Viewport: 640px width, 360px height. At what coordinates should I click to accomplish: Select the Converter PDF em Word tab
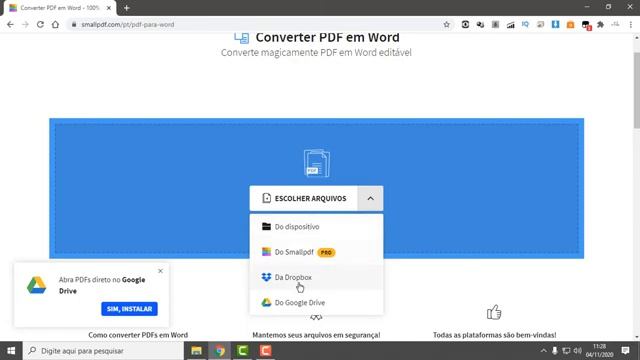coord(60,8)
